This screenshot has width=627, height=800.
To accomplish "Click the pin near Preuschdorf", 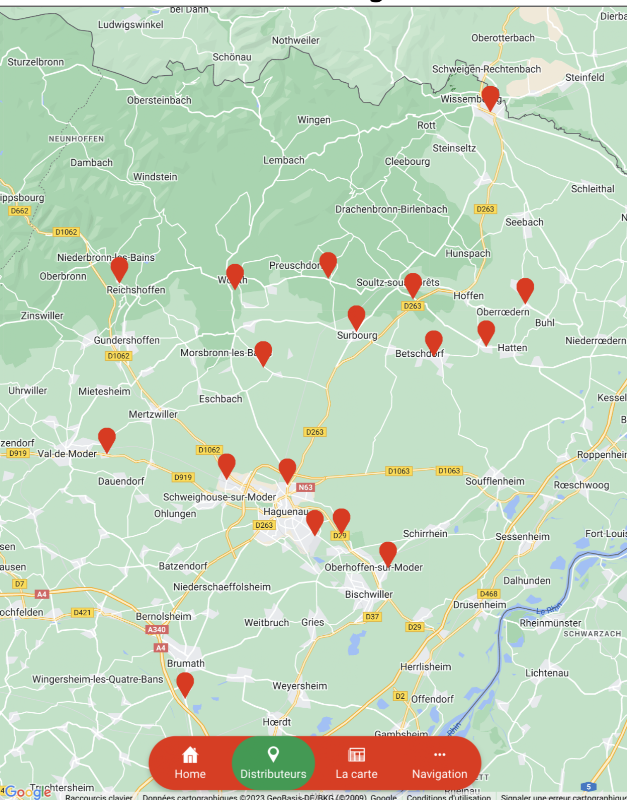I will [x=328, y=265].
